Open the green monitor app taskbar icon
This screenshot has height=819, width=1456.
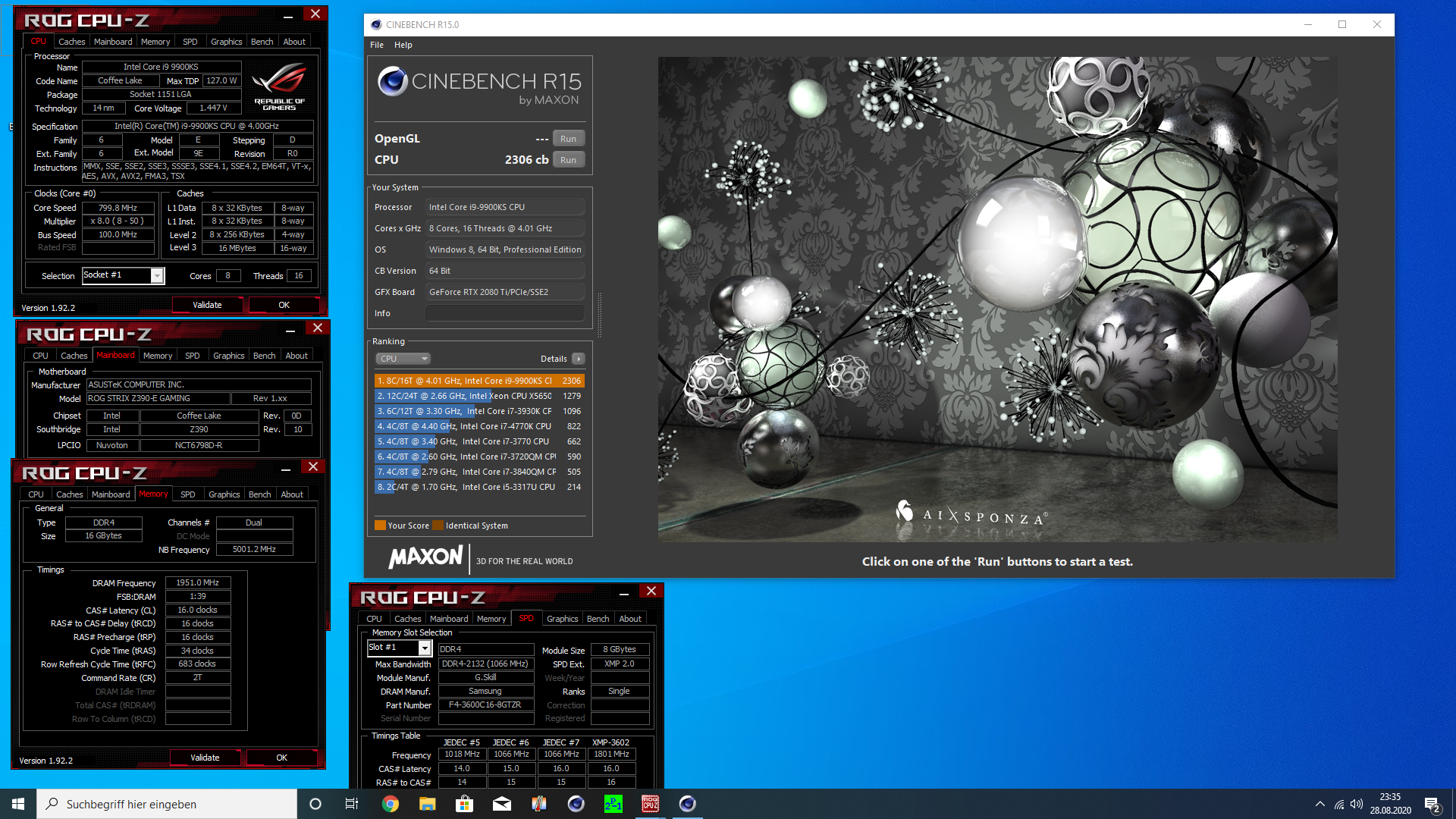pos(613,804)
